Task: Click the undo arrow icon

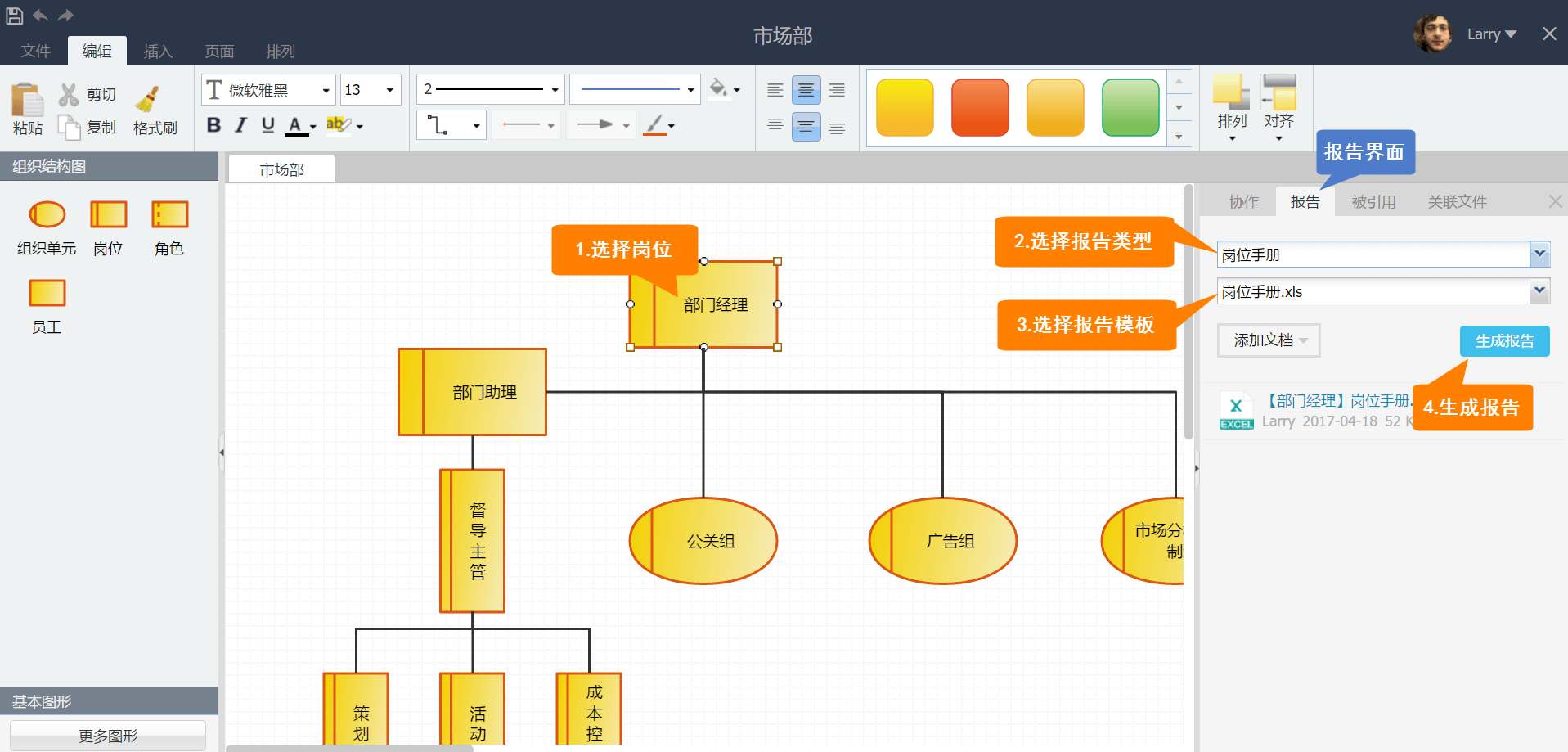Action: [x=40, y=15]
